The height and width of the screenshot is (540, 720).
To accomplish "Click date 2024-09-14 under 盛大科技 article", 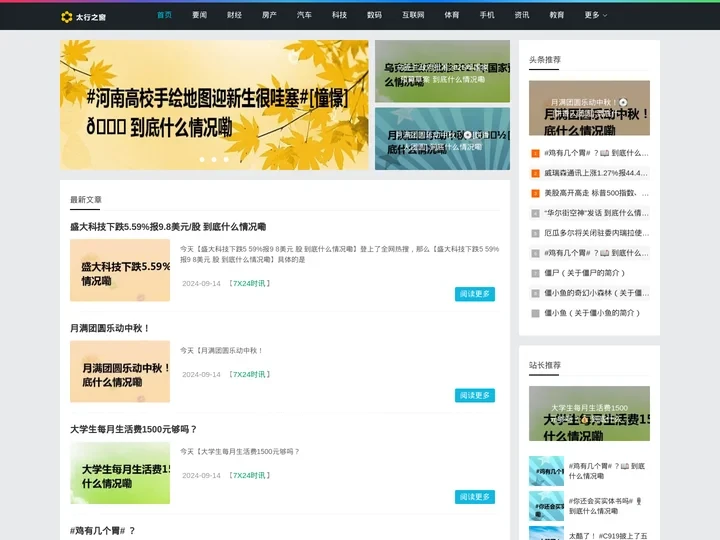I will [201, 283].
